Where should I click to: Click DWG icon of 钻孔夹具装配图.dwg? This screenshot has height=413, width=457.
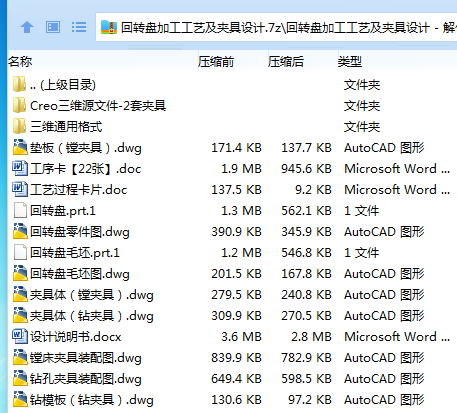(x=20, y=378)
